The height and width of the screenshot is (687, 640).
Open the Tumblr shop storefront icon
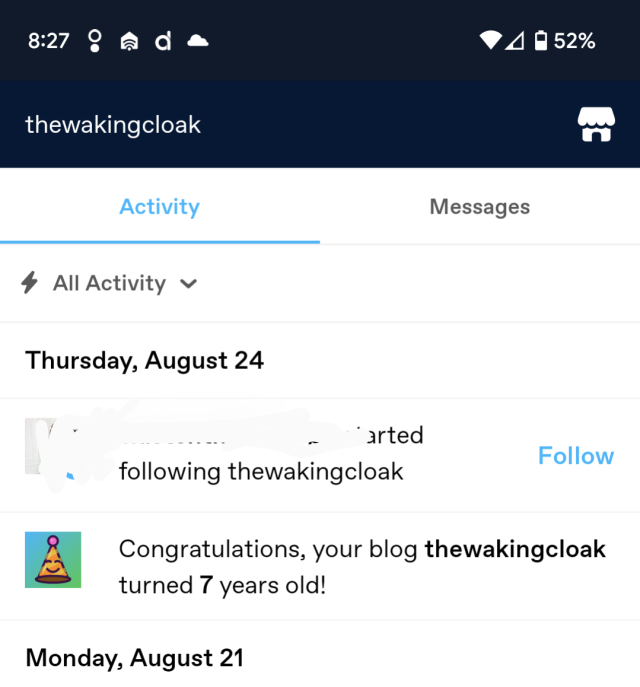click(596, 124)
